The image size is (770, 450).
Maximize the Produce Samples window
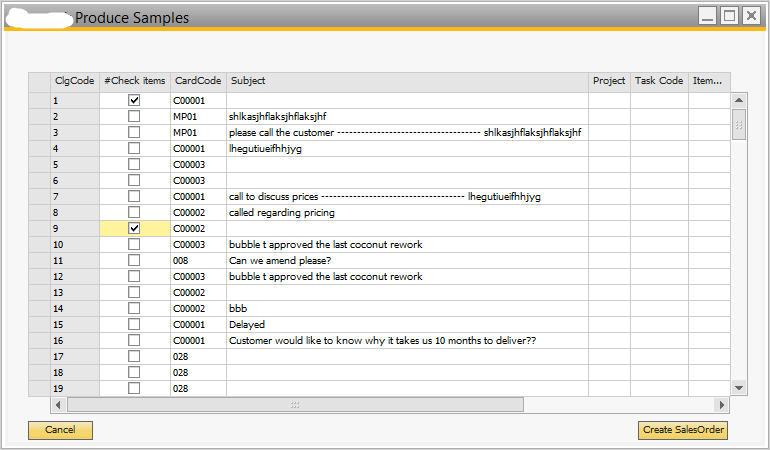click(729, 16)
